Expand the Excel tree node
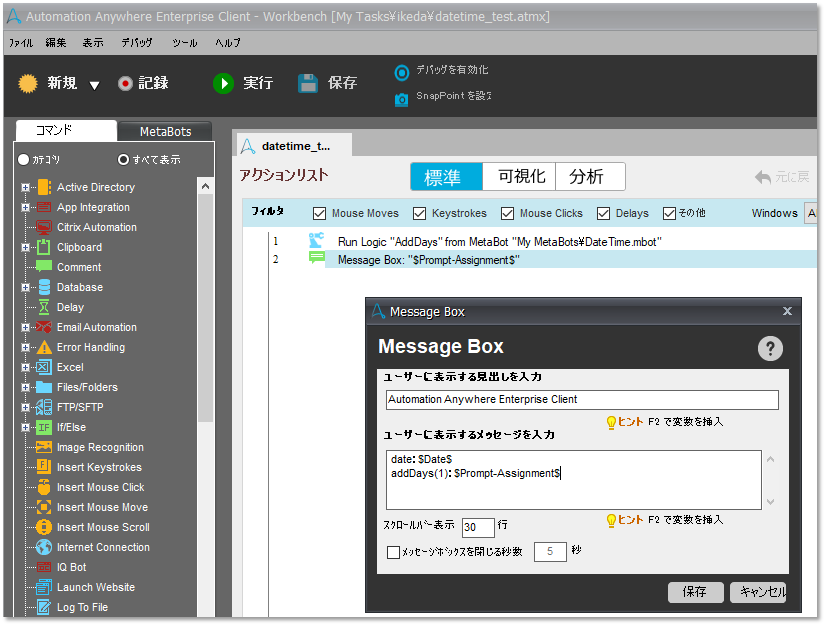Screen dimensions: 826x626 (x=25, y=367)
